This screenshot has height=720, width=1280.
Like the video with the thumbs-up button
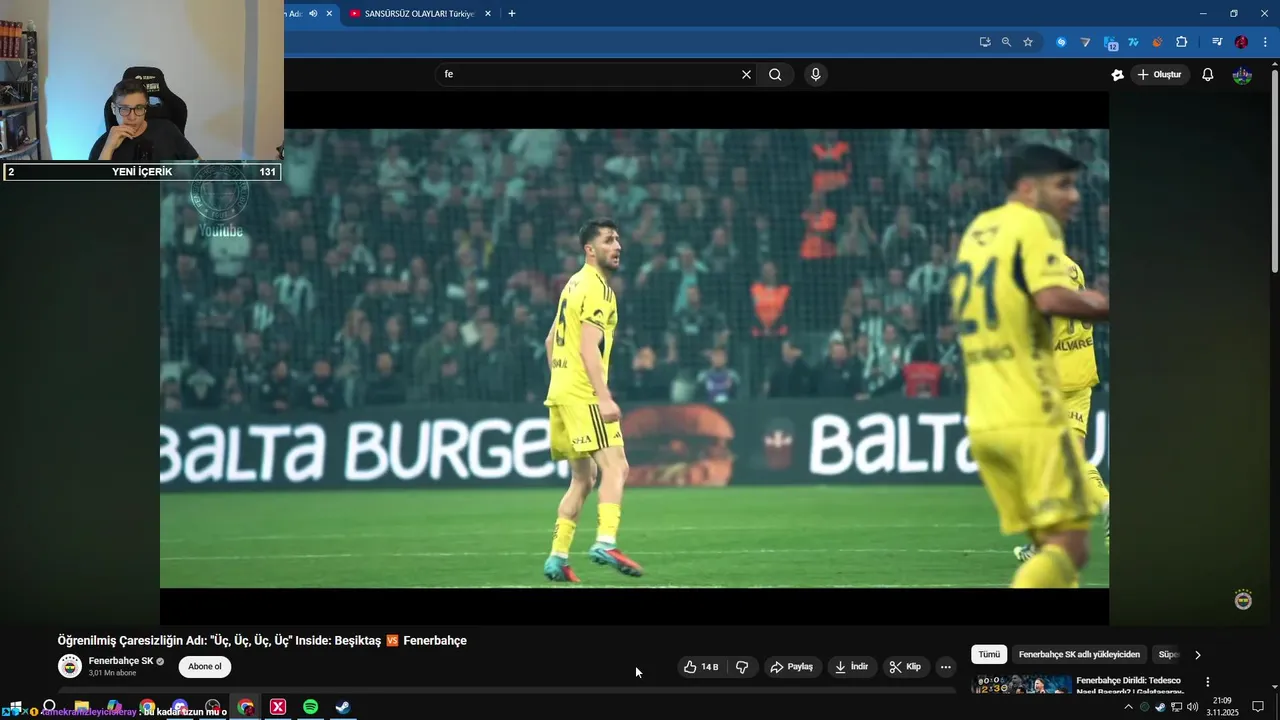coord(701,667)
